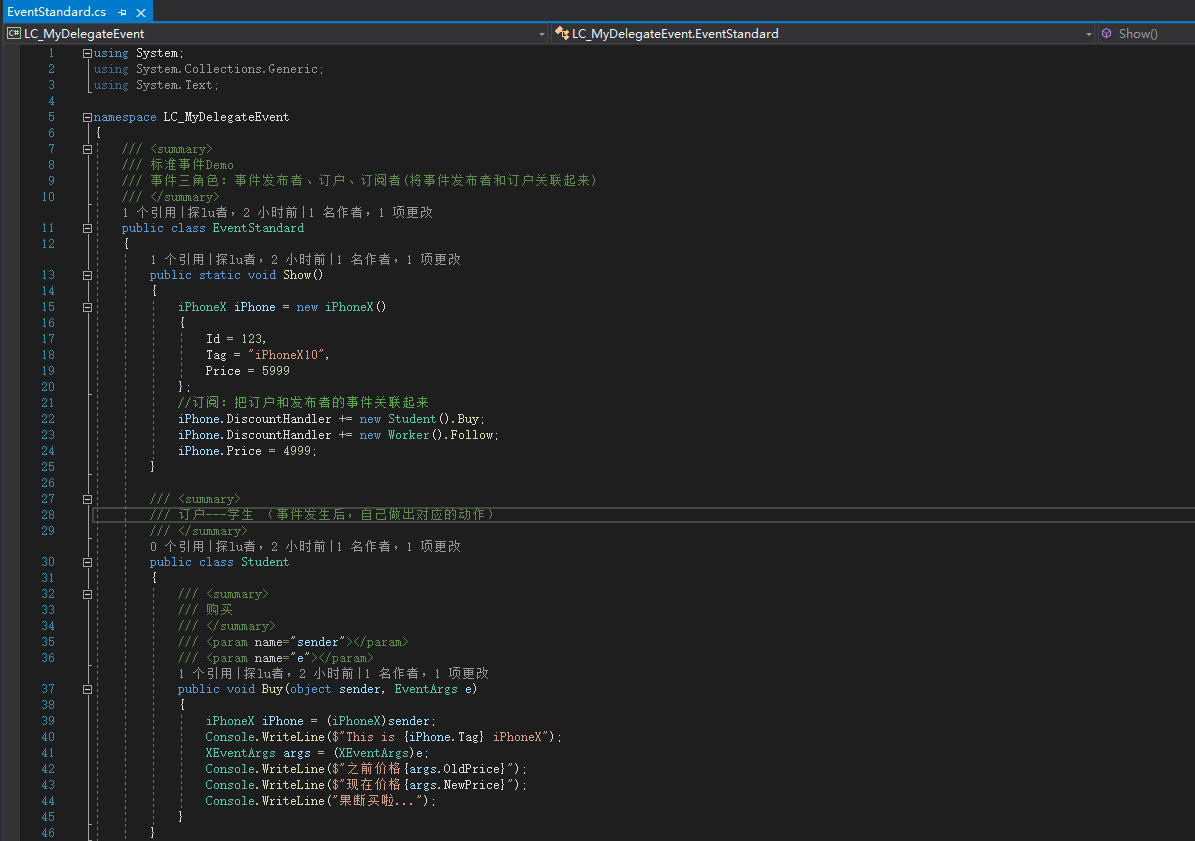Collapse the using directives block at line 1
1195x841 pixels.
pos(87,53)
